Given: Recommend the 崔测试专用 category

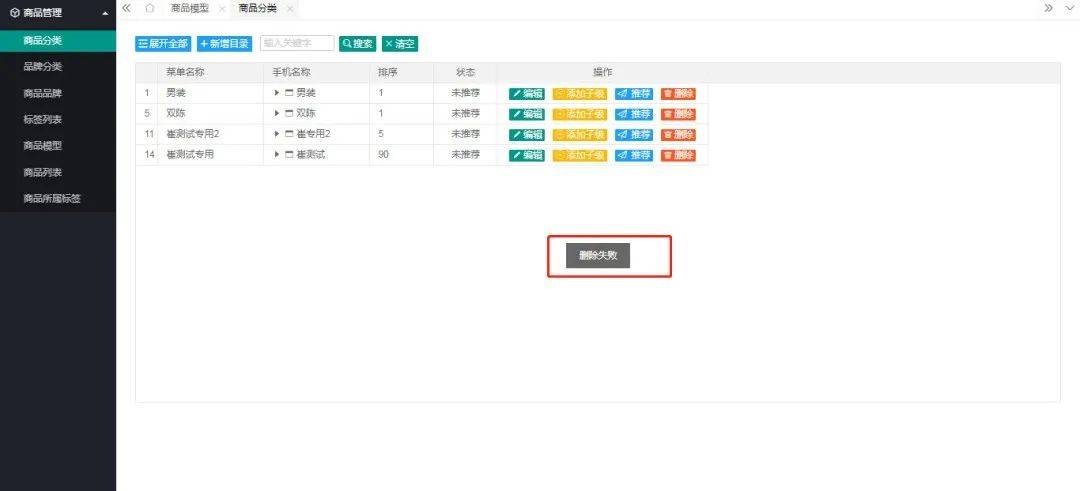Looking at the screenshot, I should (634, 156).
